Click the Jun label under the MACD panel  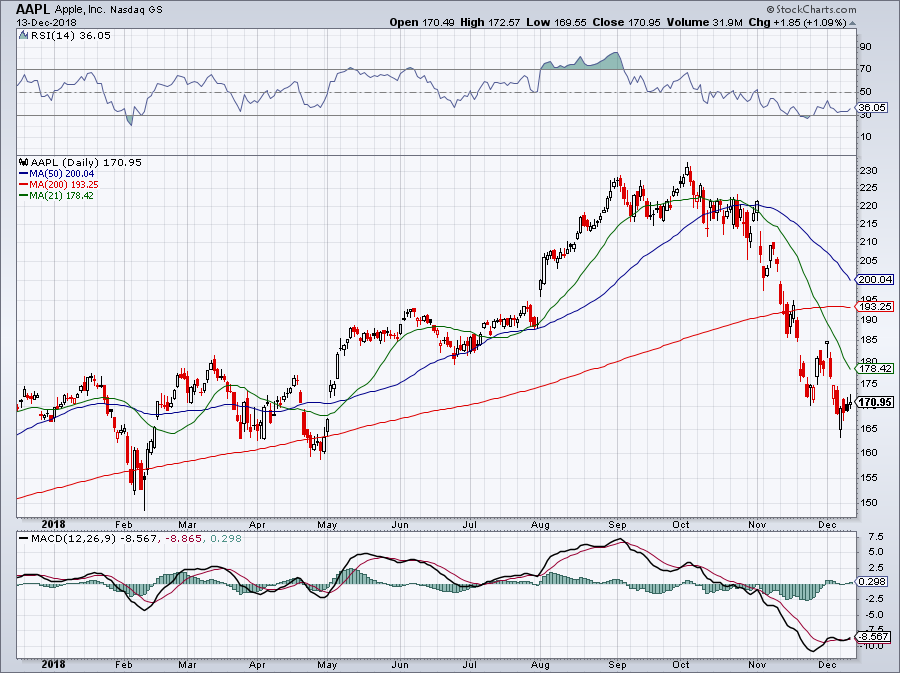tap(399, 664)
